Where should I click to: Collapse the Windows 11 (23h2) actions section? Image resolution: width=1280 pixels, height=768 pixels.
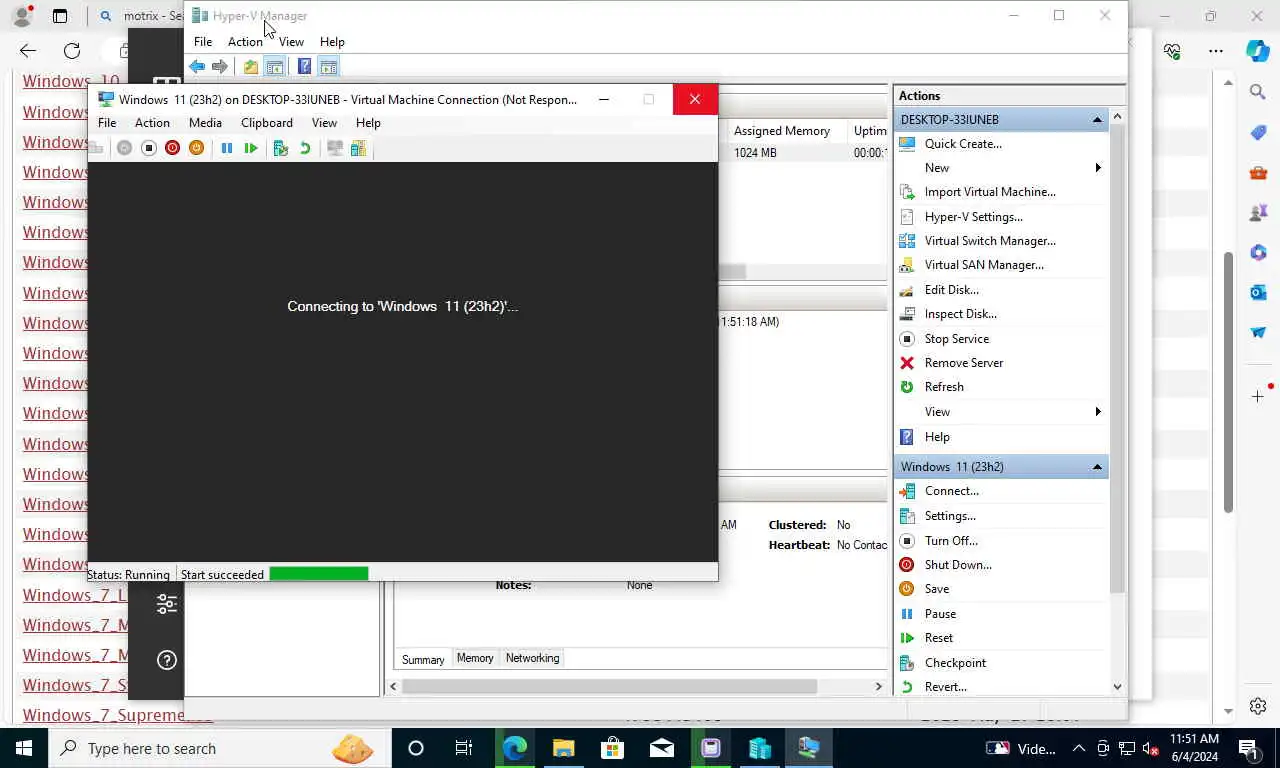(x=1097, y=467)
